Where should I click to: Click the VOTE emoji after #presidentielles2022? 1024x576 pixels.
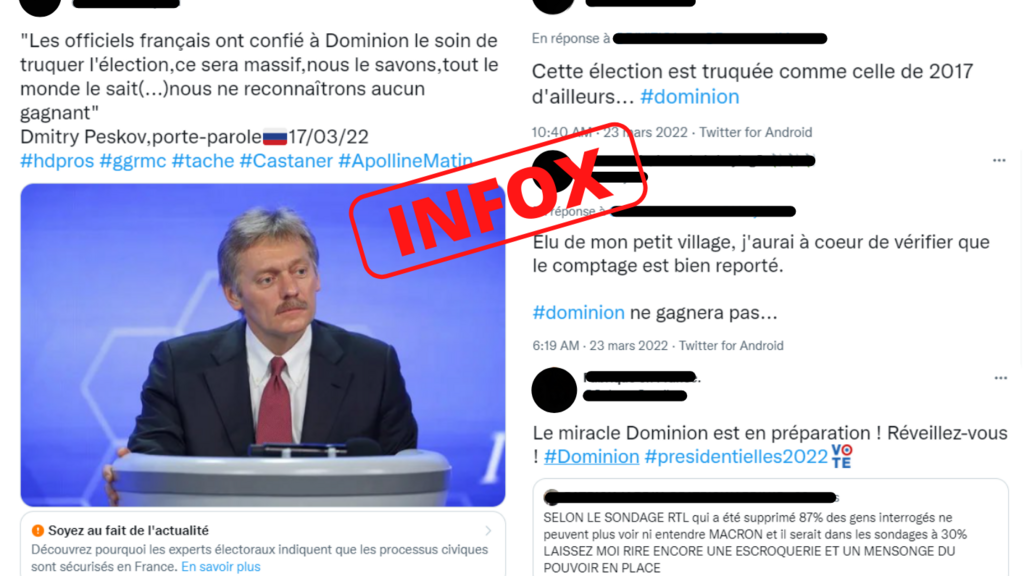pos(842,456)
